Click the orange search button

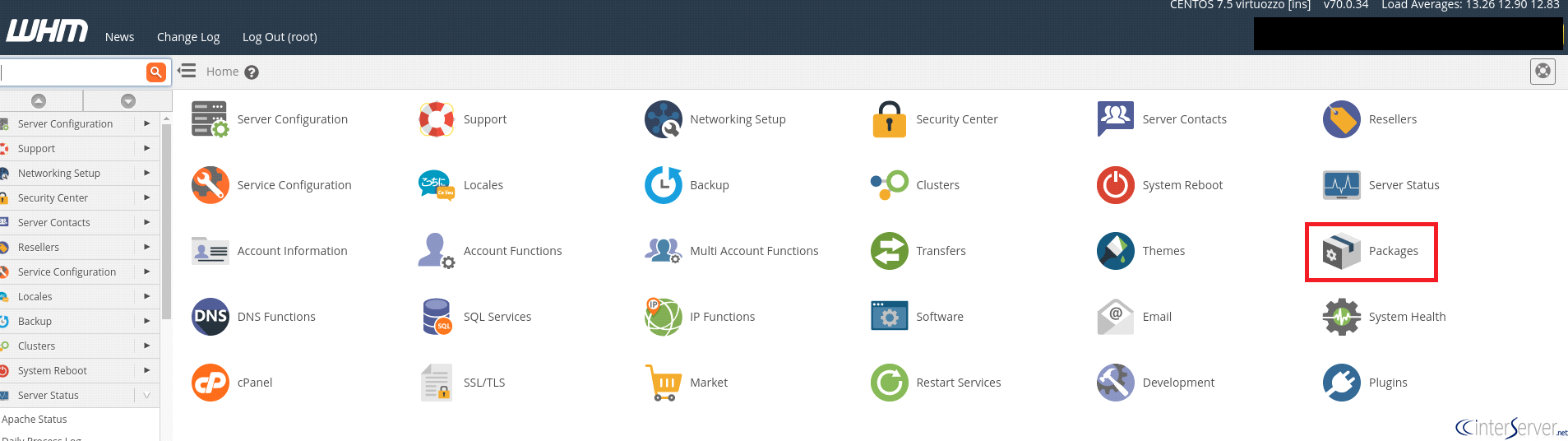pos(155,72)
